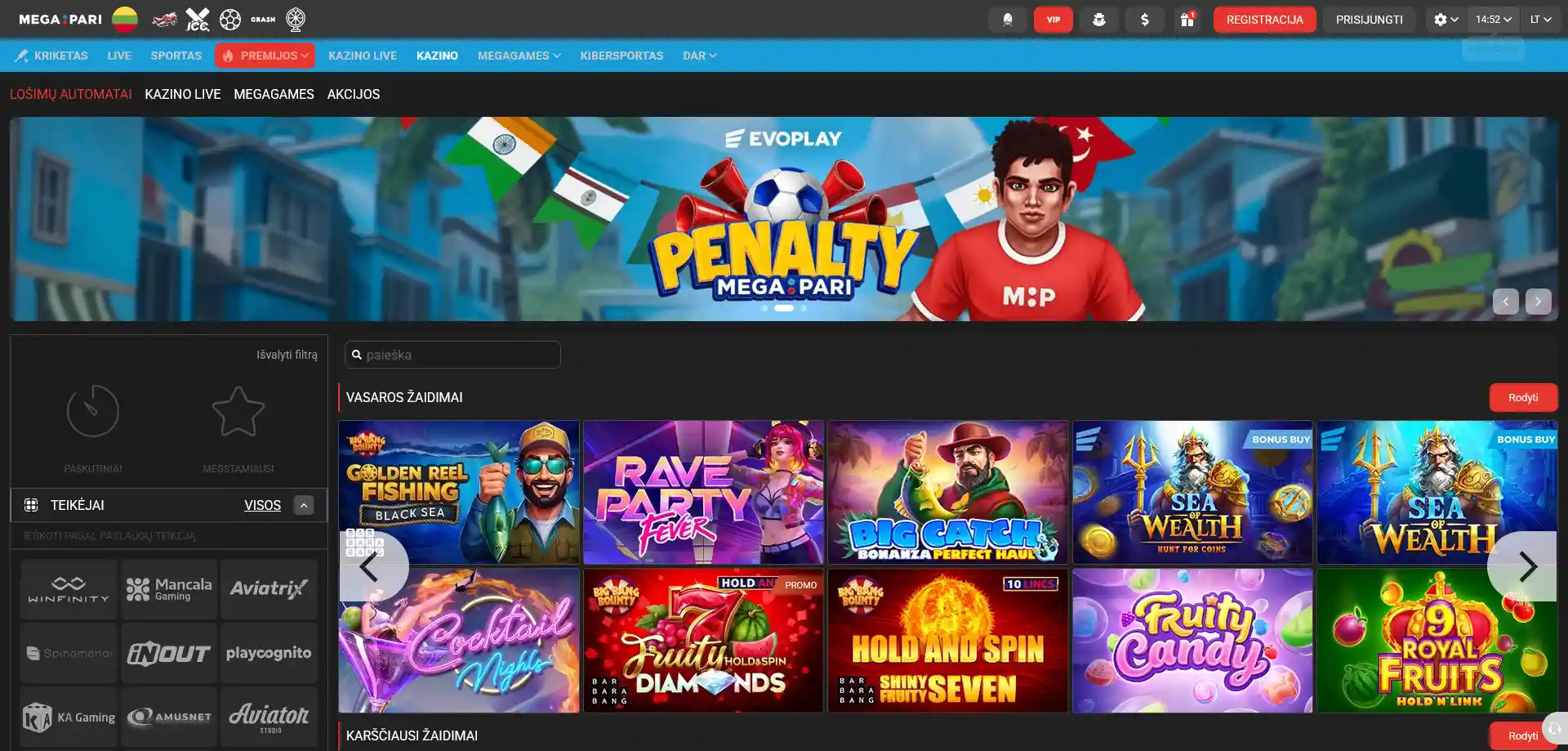The width and height of the screenshot is (1568, 751).
Task: Open the settings gear dropdown
Action: click(1445, 20)
